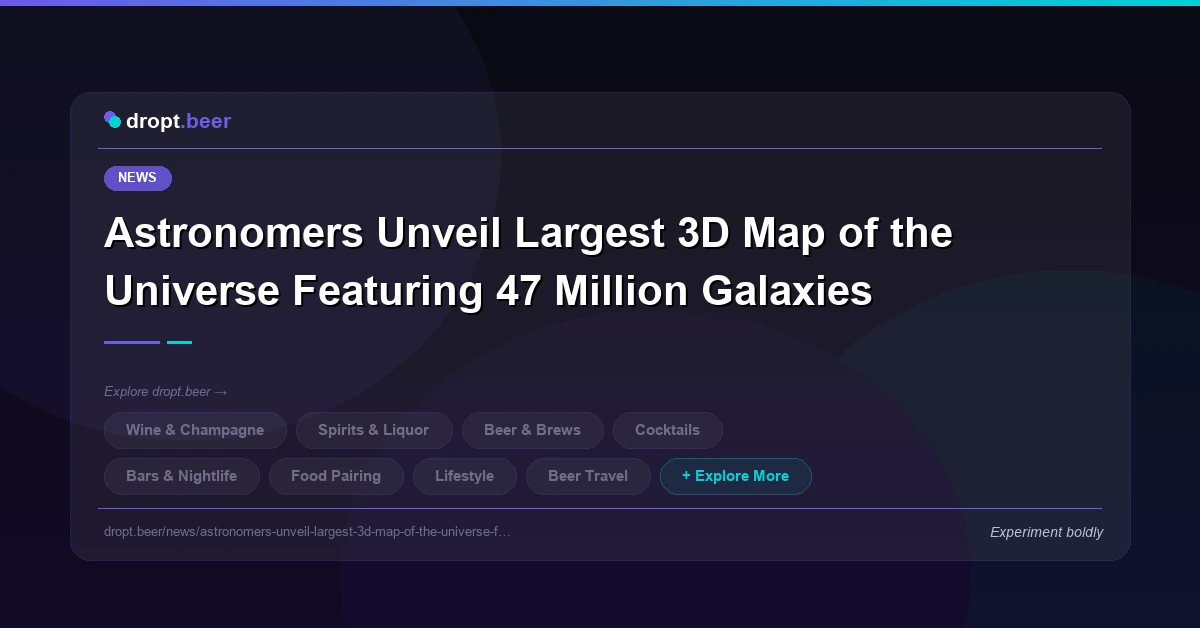Viewport: 1200px width, 628px height.
Task: Expand the Explore More button
Action: coord(736,476)
